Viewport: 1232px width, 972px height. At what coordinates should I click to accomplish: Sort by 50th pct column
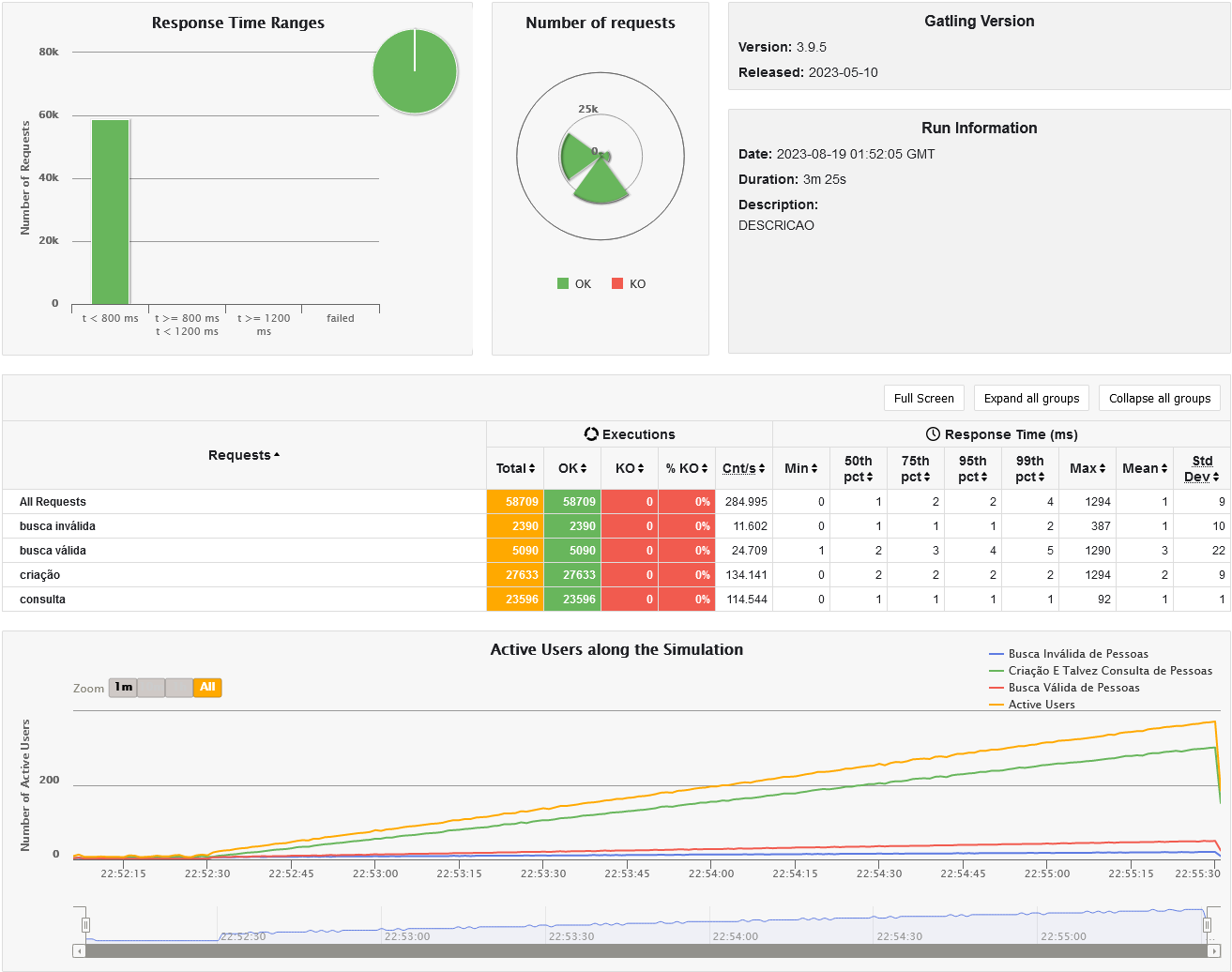coord(859,468)
